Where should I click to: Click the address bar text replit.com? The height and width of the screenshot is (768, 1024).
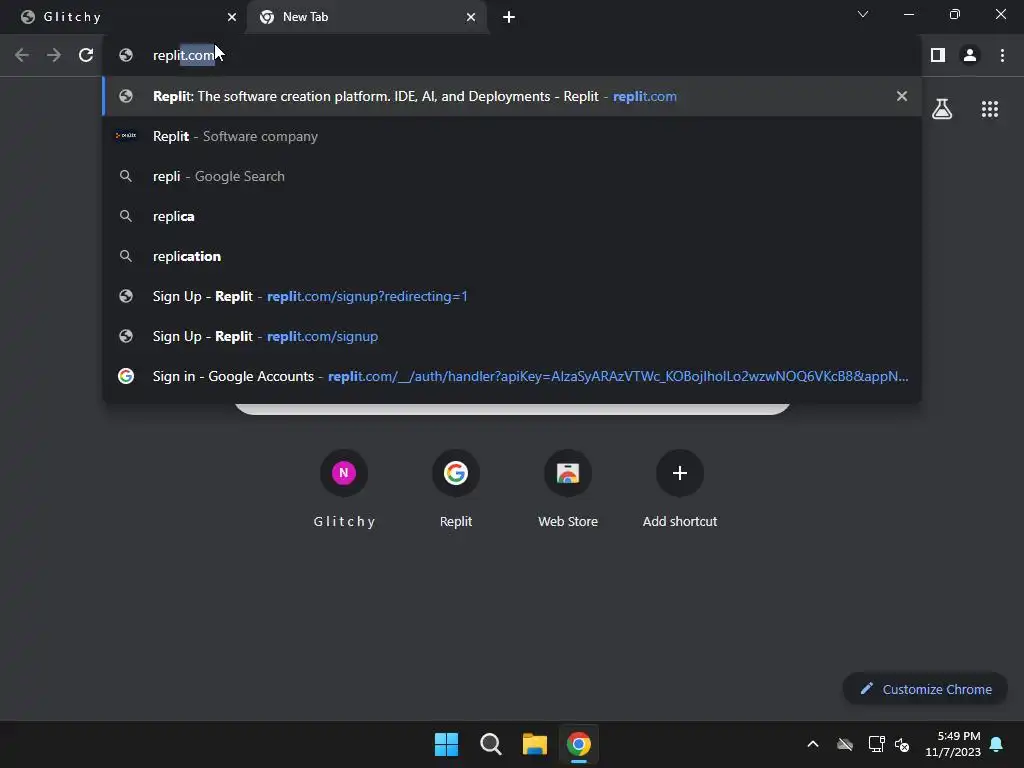(x=184, y=56)
